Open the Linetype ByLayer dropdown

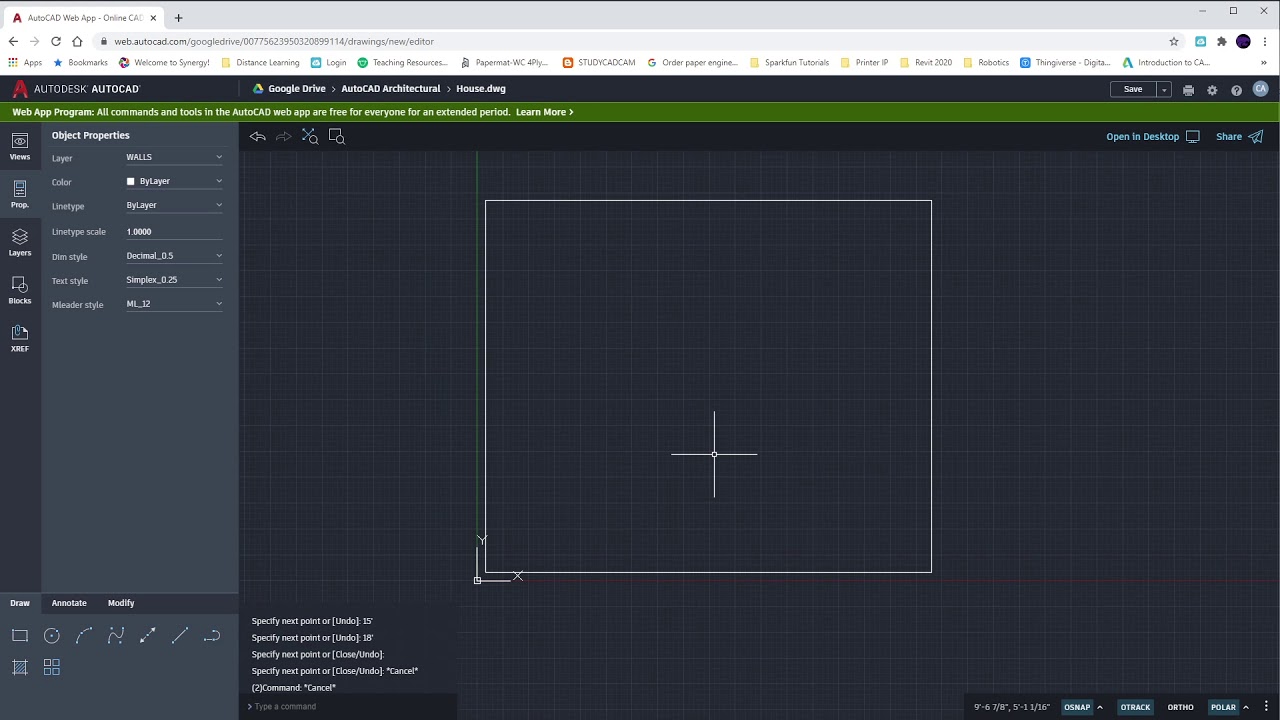(x=174, y=205)
